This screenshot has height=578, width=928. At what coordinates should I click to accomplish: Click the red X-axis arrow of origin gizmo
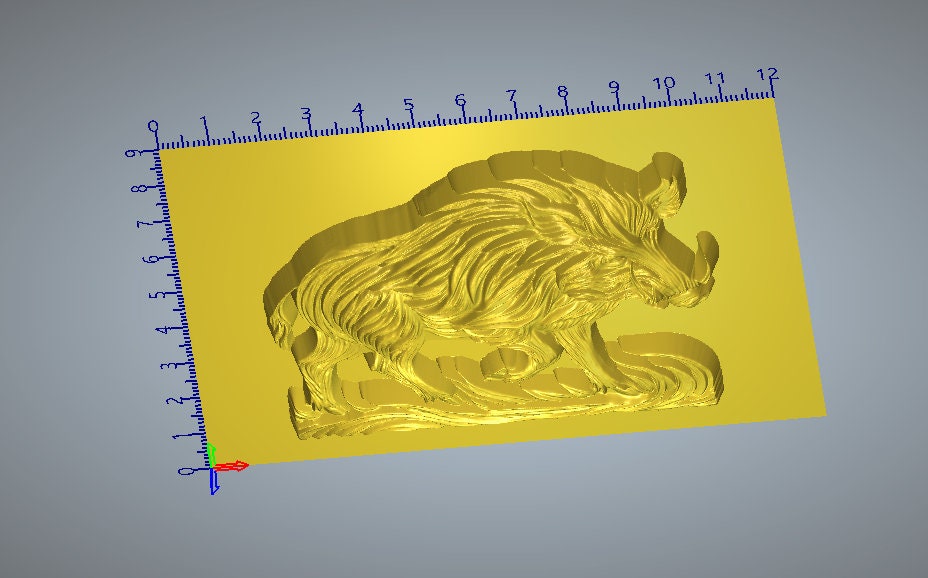point(237,465)
